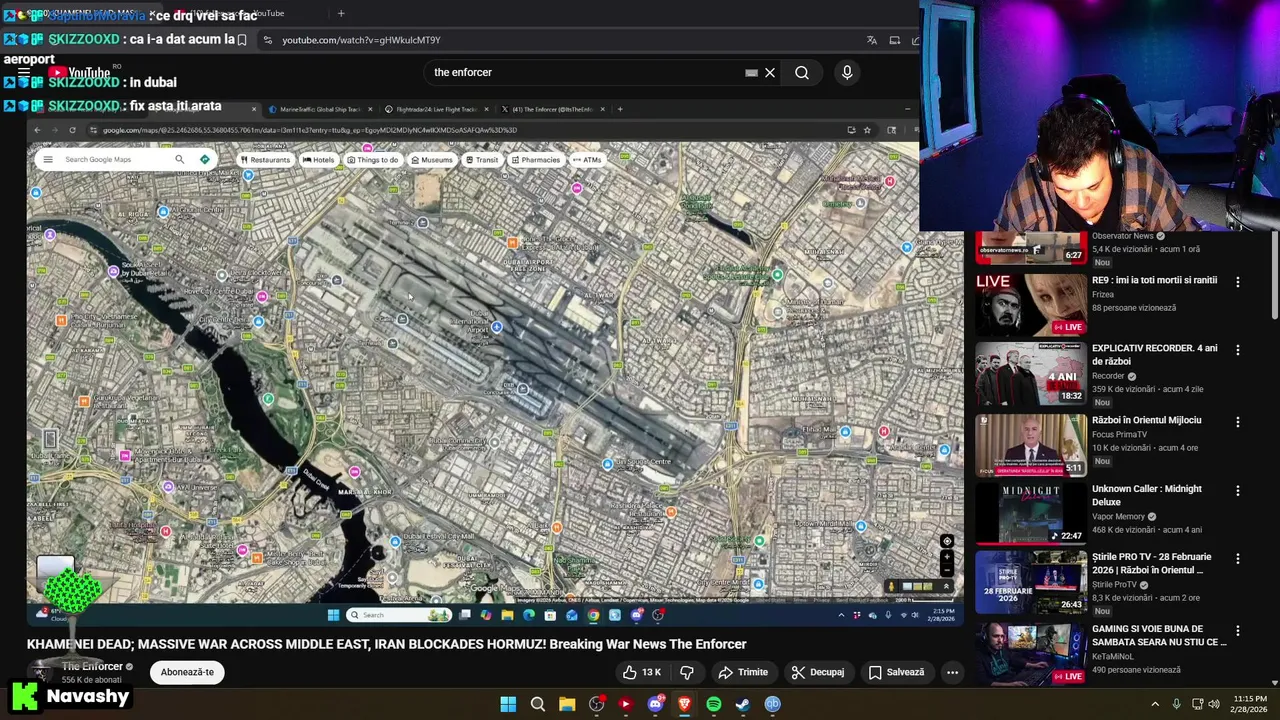Open the taskbar clock showing 11:15 PM
The height and width of the screenshot is (720, 1280).
(1249, 704)
